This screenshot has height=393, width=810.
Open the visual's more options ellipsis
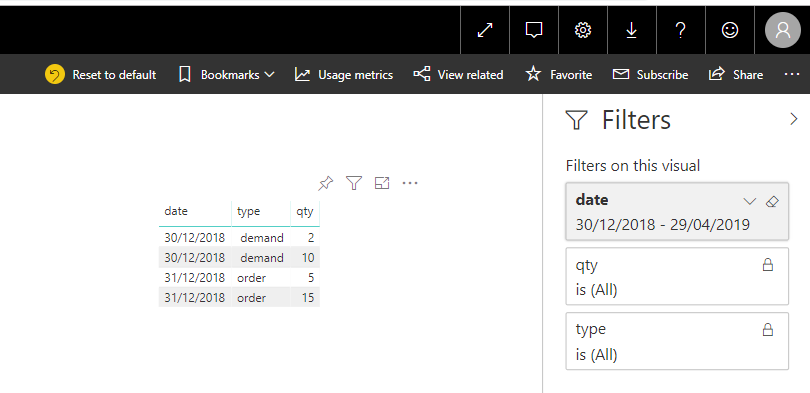click(x=410, y=183)
